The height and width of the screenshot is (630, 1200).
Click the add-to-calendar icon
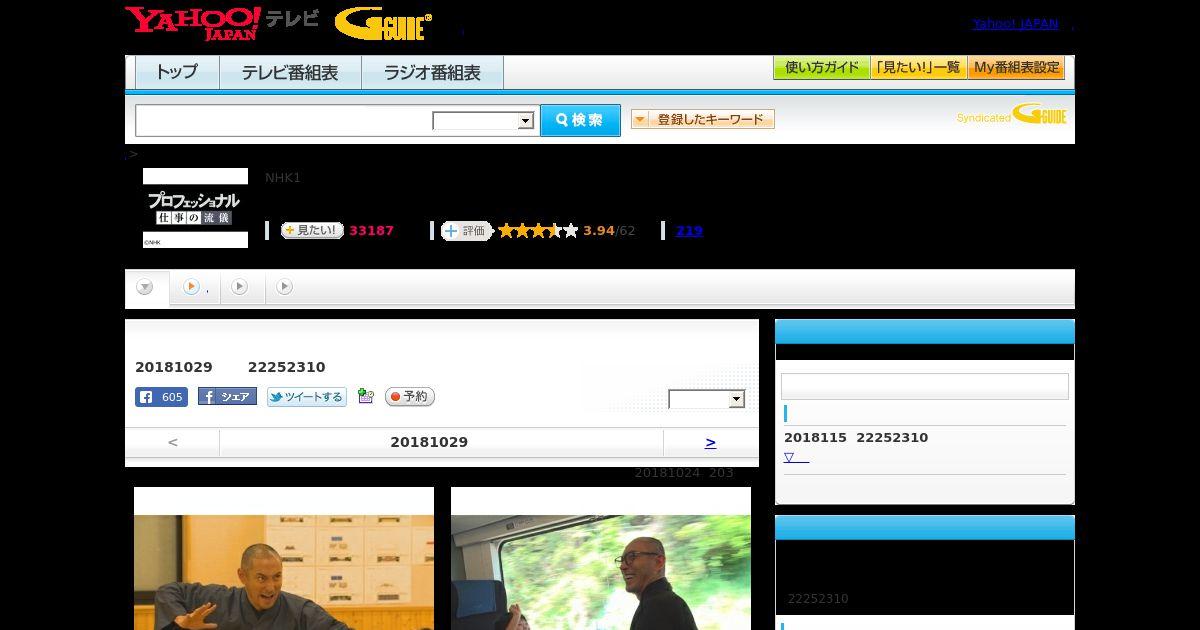[366, 397]
